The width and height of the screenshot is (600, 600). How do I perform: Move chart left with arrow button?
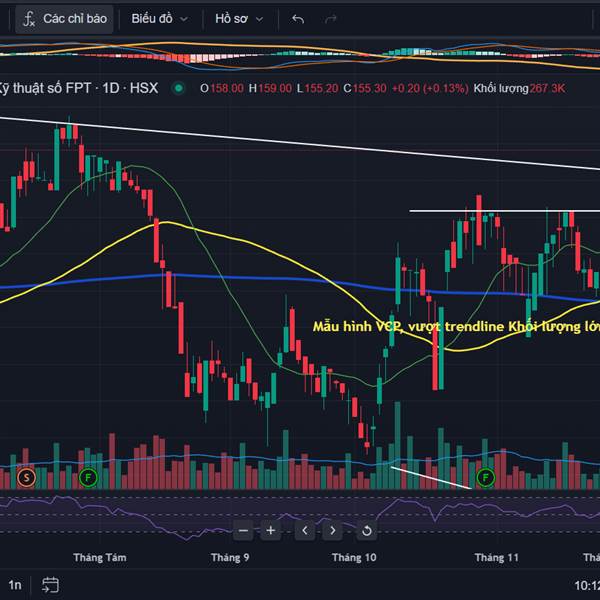pos(305,530)
